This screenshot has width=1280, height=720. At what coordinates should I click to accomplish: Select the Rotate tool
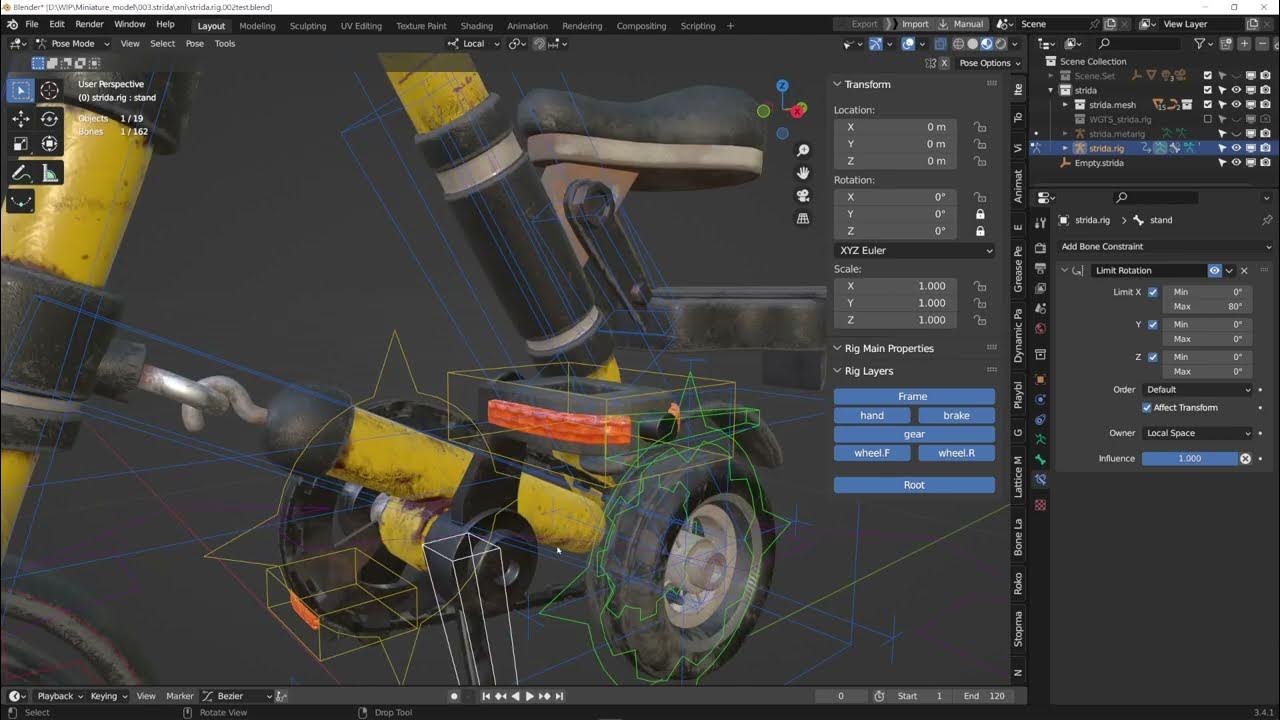point(49,118)
